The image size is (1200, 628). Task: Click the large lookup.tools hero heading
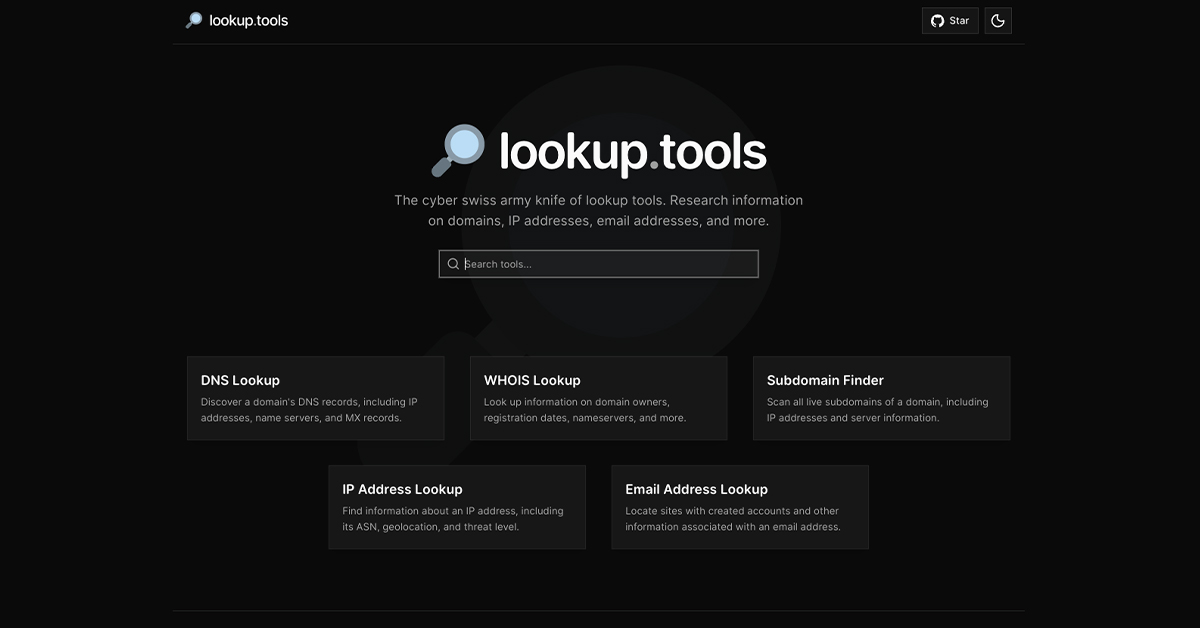[x=632, y=152]
